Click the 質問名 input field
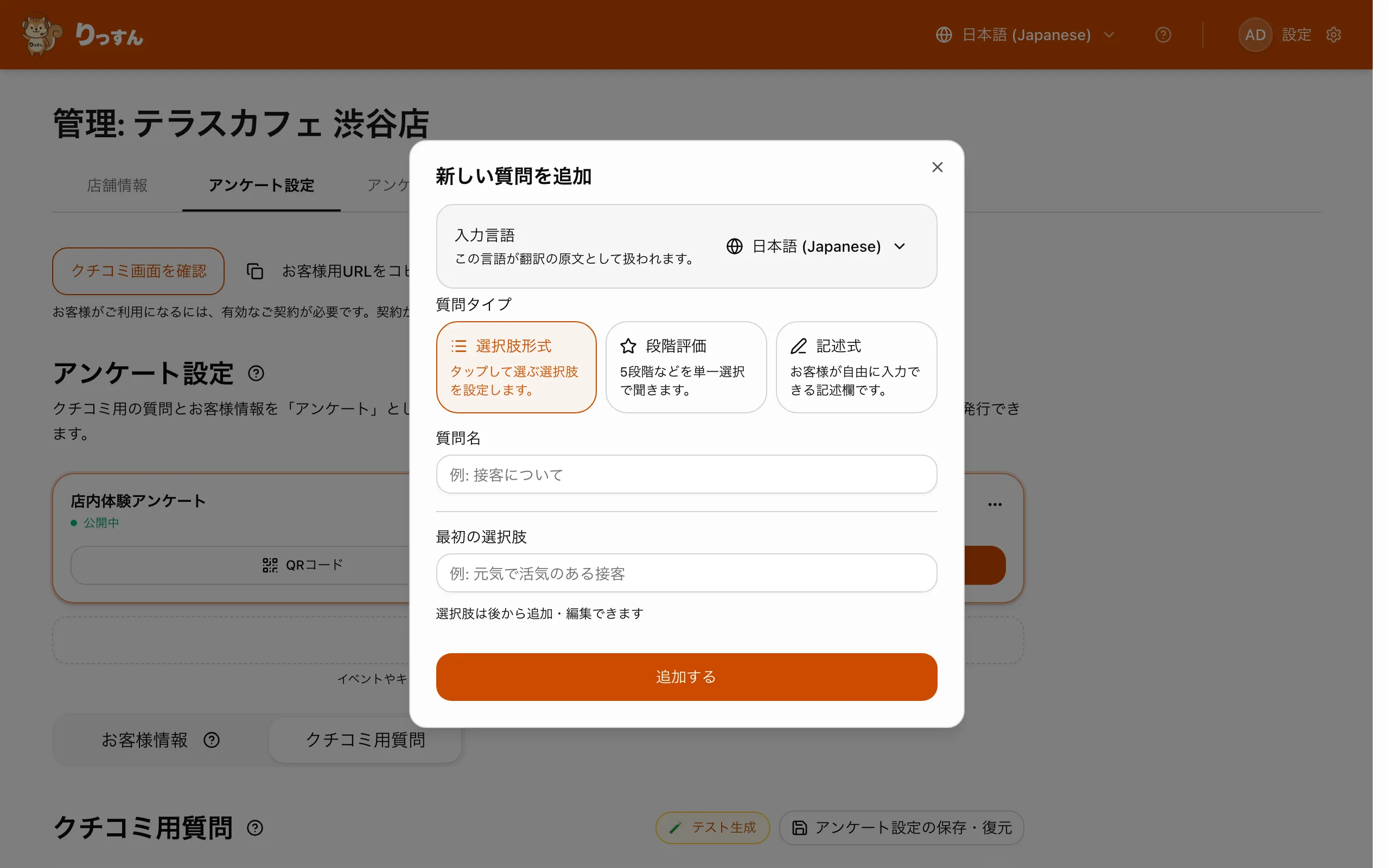Image resolution: width=1389 pixels, height=868 pixels. (x=686, y=474)
